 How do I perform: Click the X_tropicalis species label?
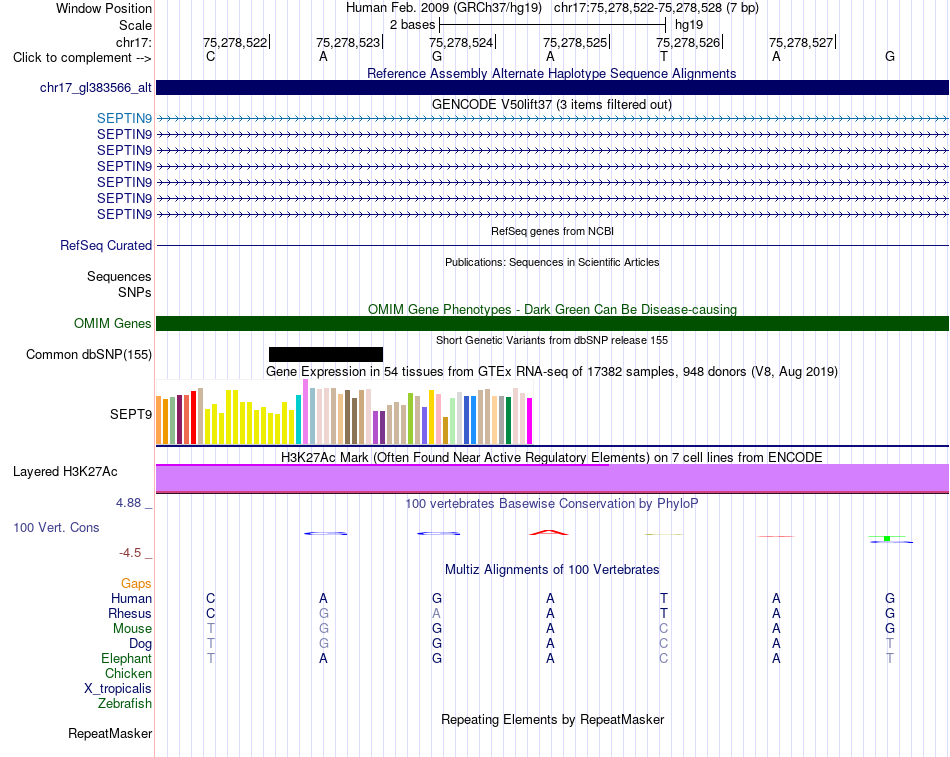118,689
